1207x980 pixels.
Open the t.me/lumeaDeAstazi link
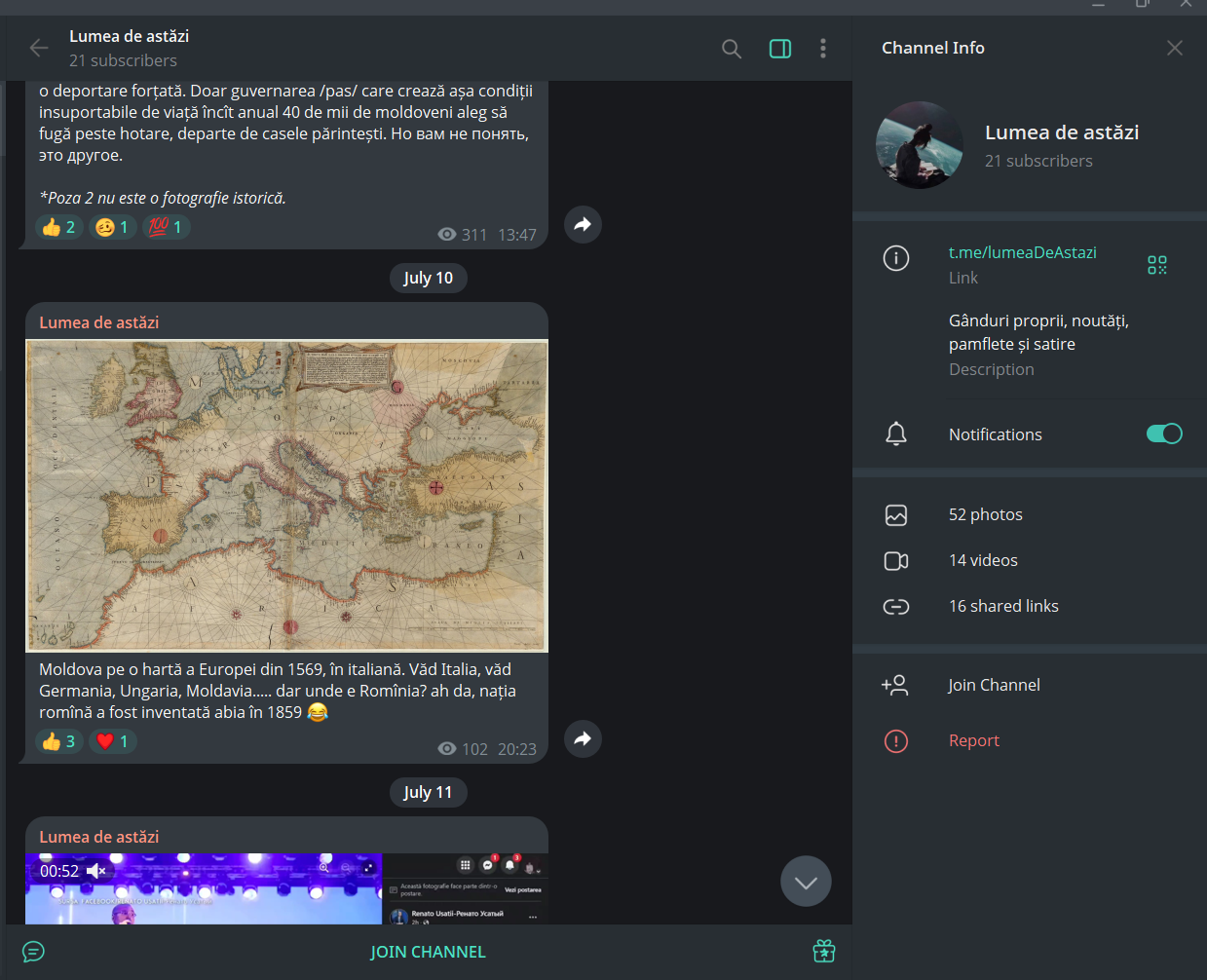pos(1023,252)
